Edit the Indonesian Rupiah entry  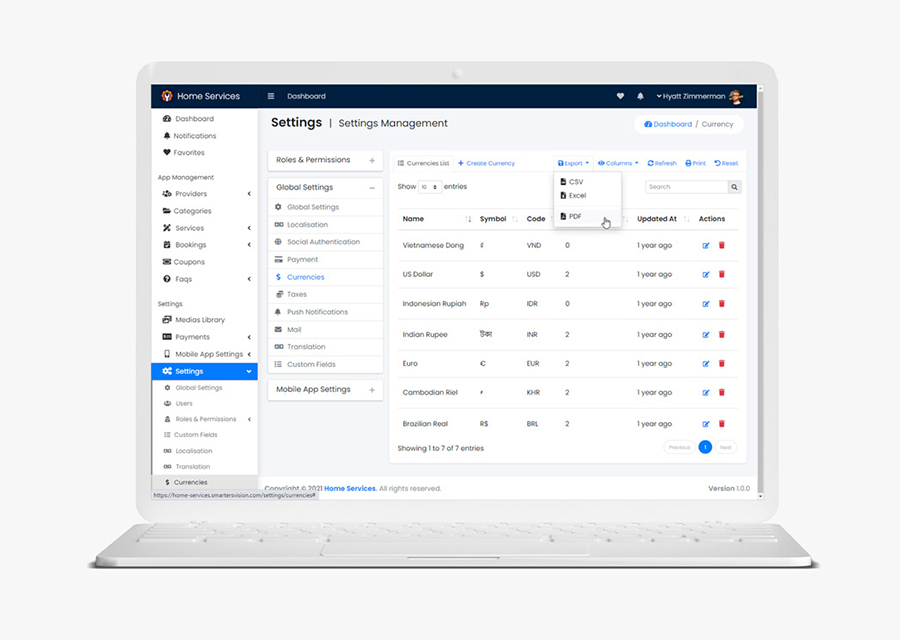pos(705,304)
